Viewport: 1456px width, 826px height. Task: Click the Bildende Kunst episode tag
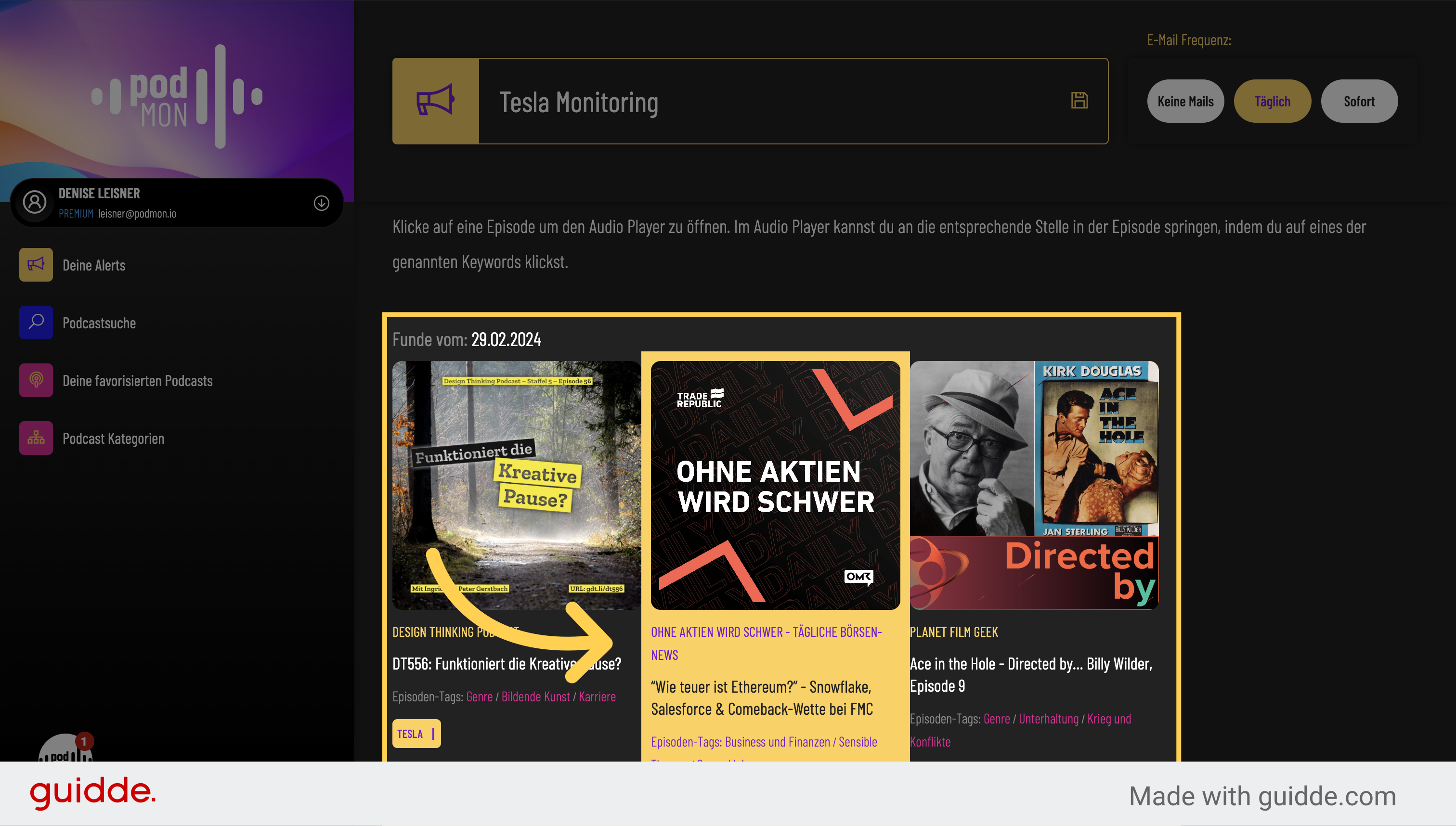(535, 697)
